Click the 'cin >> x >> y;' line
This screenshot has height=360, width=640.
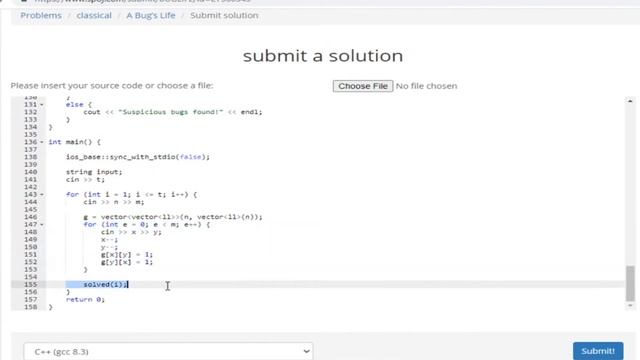[131, 232]
